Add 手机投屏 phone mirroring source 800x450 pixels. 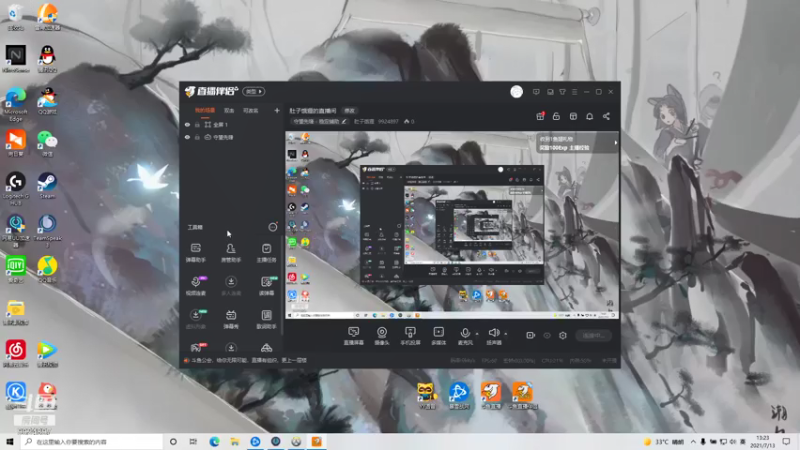410,336
